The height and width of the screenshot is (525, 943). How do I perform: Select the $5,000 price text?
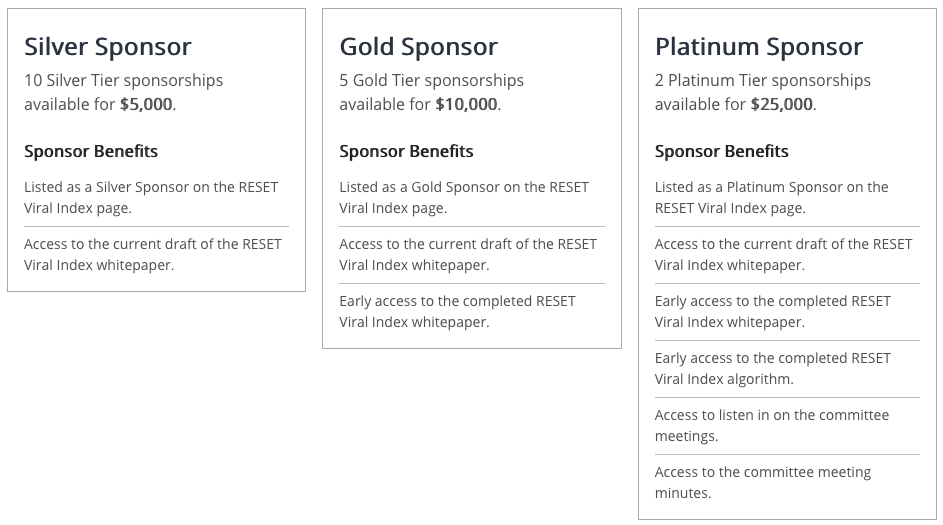point(146,104)
